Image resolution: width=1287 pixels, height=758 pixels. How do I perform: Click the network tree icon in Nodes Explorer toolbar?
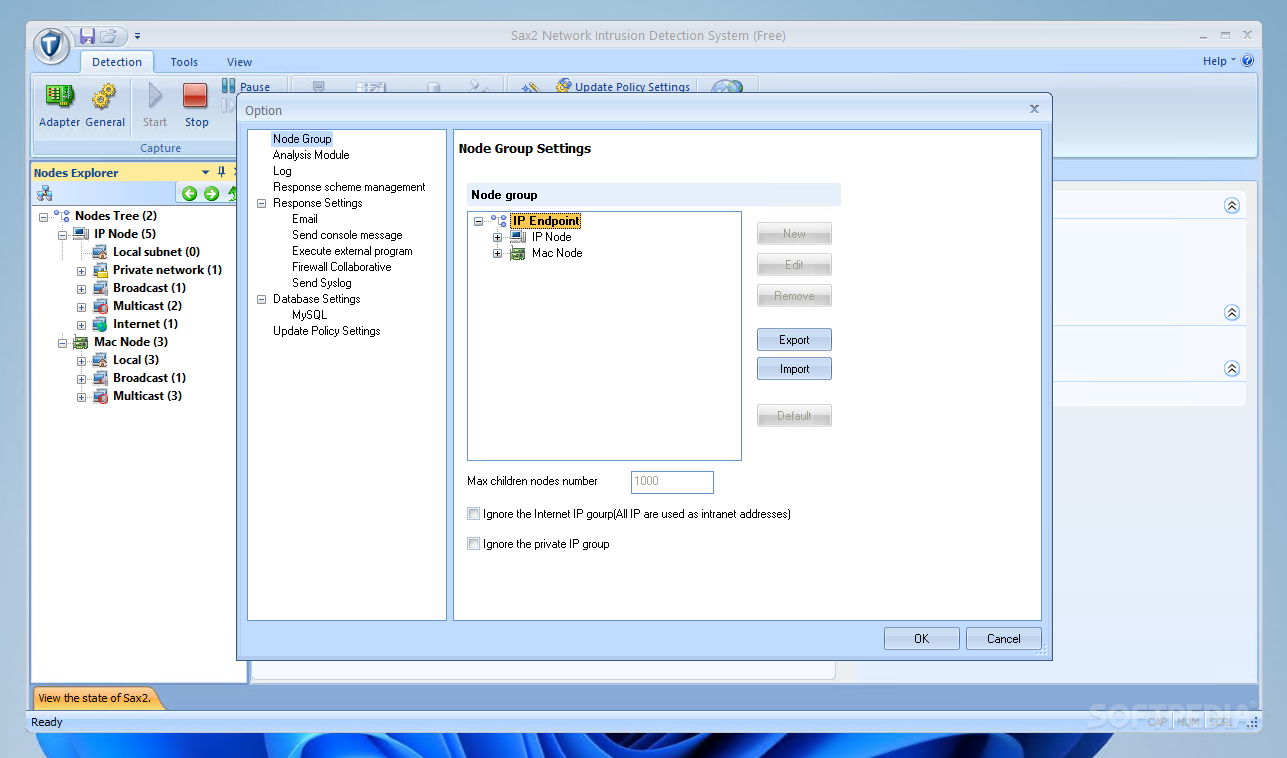click(x=44, y=193)
